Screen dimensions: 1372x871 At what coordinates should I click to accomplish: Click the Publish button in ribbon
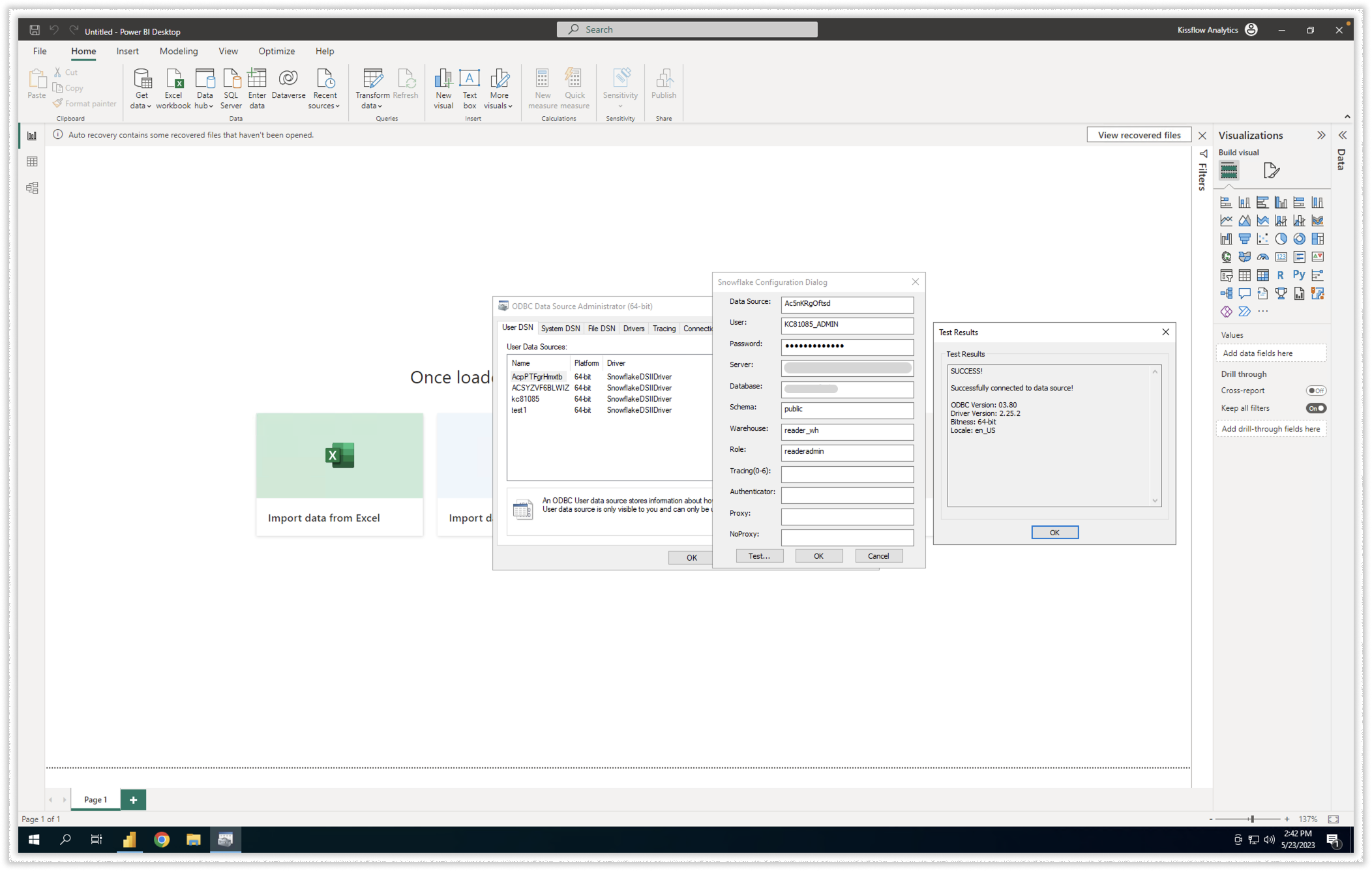(664, 83)
